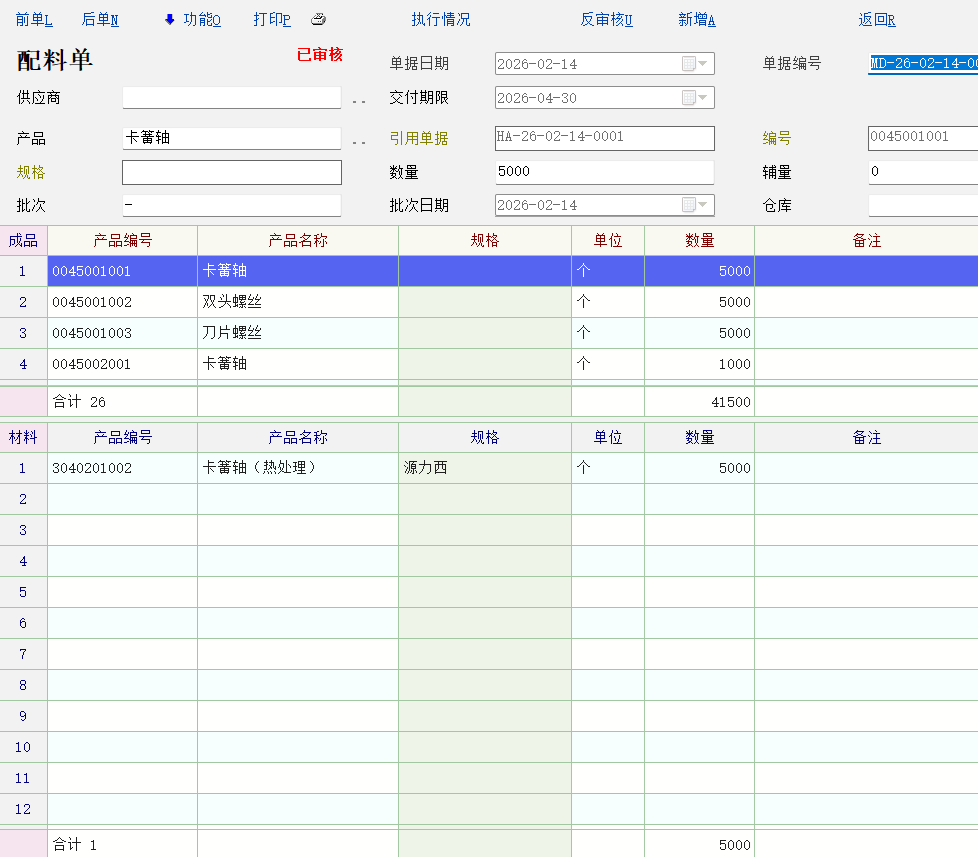This screenshot has height=857, width=978.
Task: Click 反审核 to un-approve the document
Action: click(606, 20)
